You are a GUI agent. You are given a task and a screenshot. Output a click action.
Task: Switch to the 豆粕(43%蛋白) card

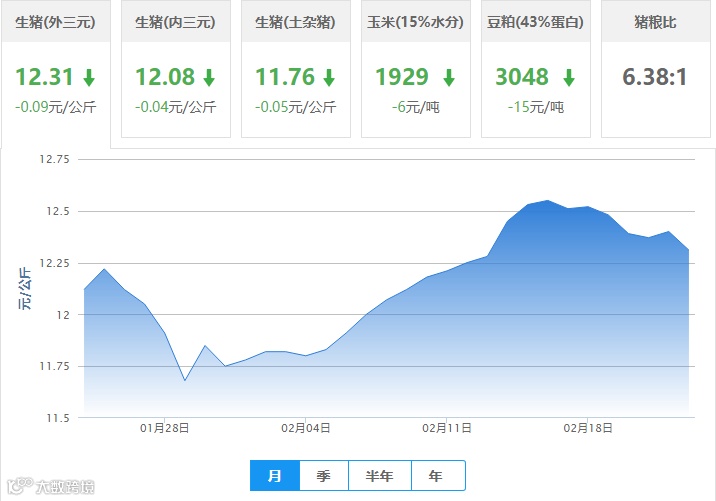[536, 69]
